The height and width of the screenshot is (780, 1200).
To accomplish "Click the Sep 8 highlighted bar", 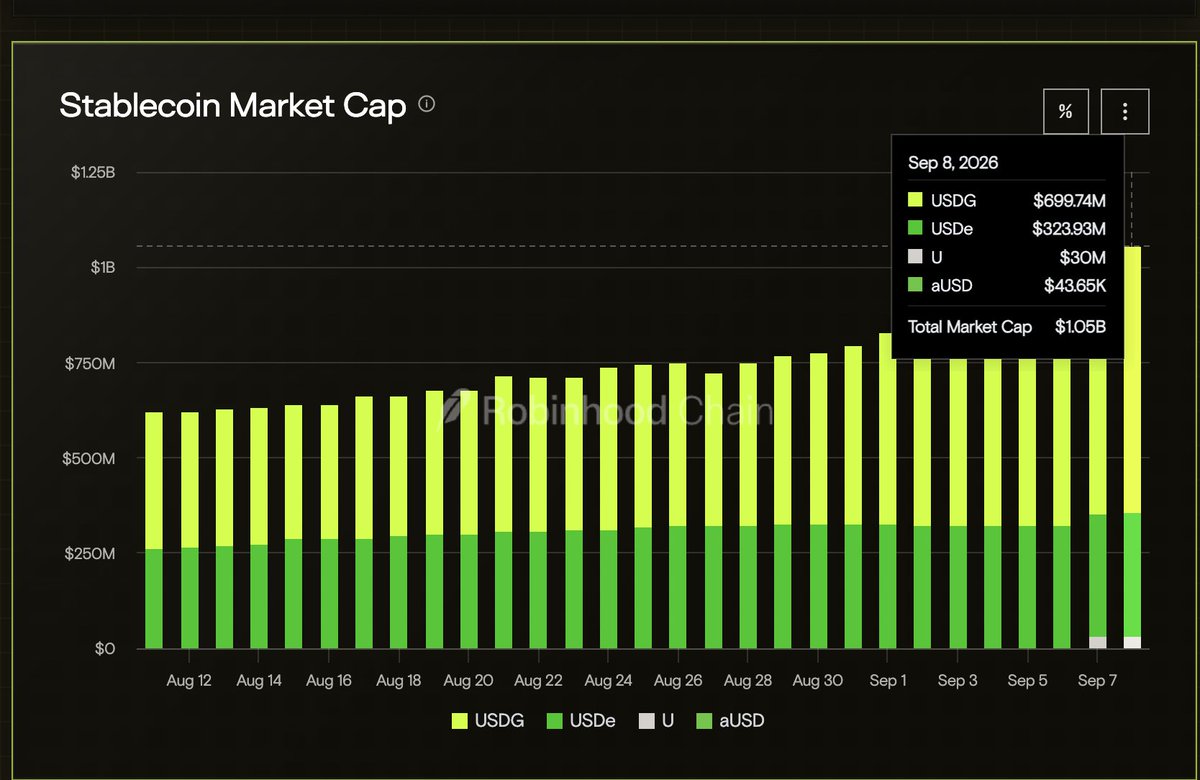I will coord(1132,447).
